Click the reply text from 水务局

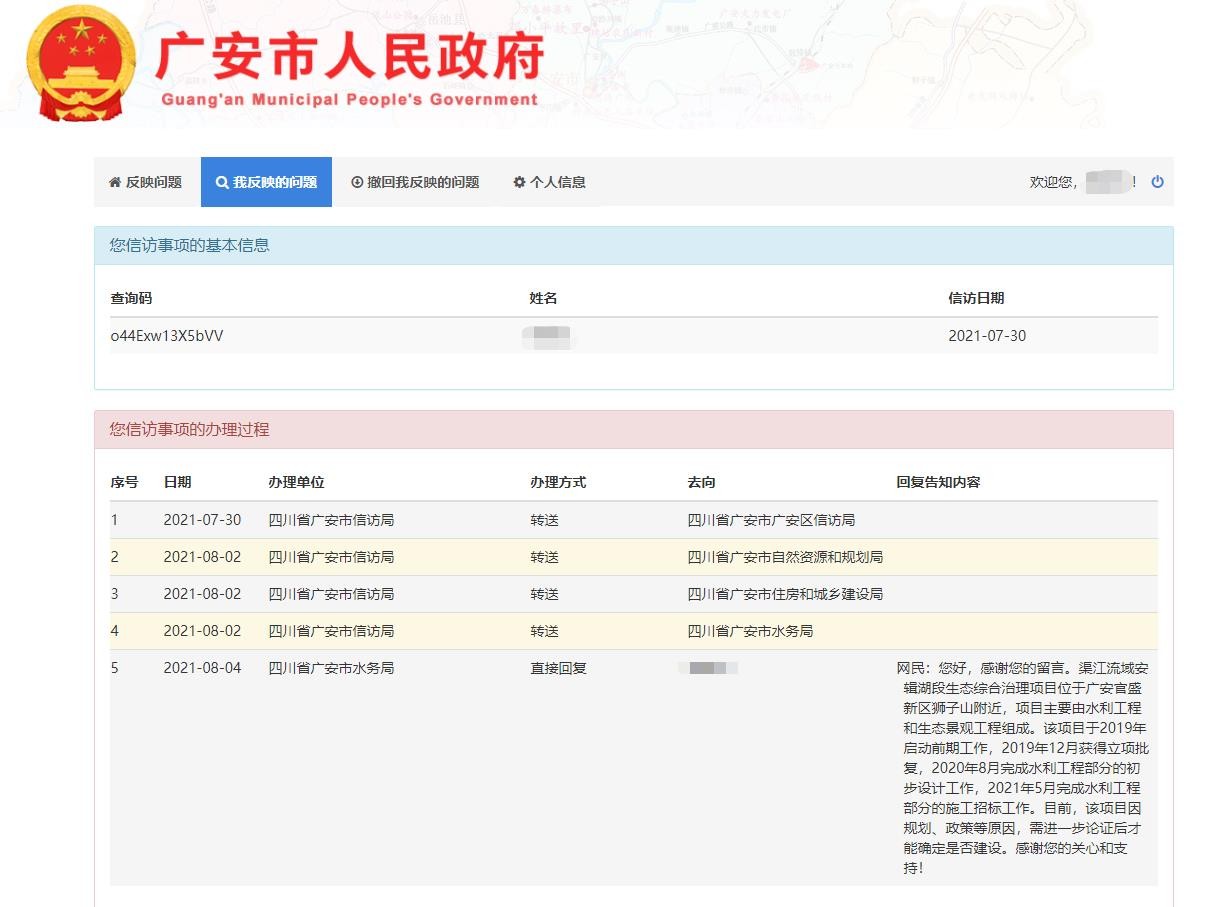(1025, 767)
